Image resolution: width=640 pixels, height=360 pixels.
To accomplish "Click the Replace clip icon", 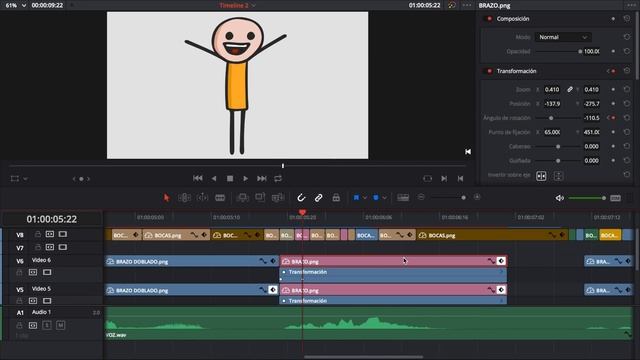I will (278, 198).
